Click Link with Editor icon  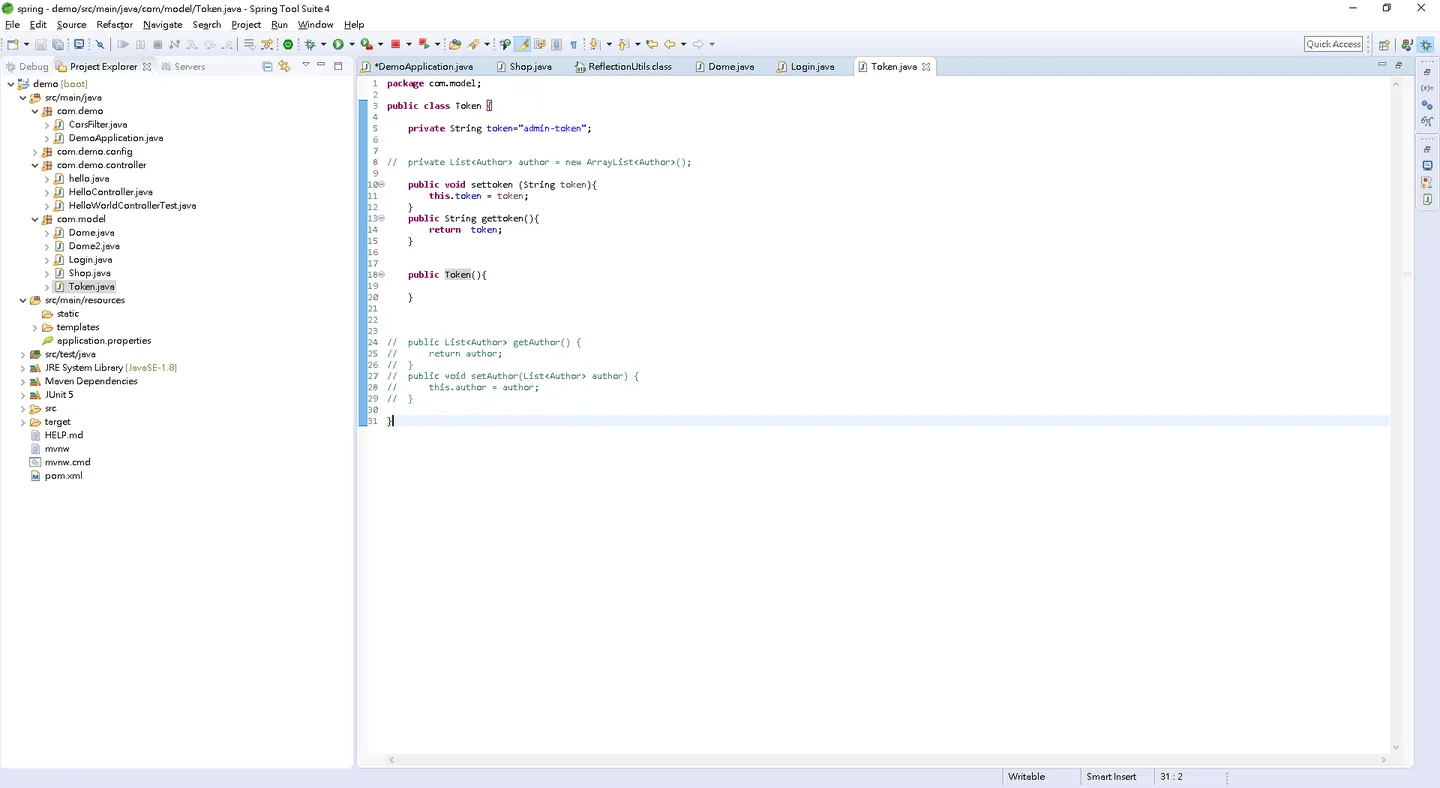[x=284, y=66]
